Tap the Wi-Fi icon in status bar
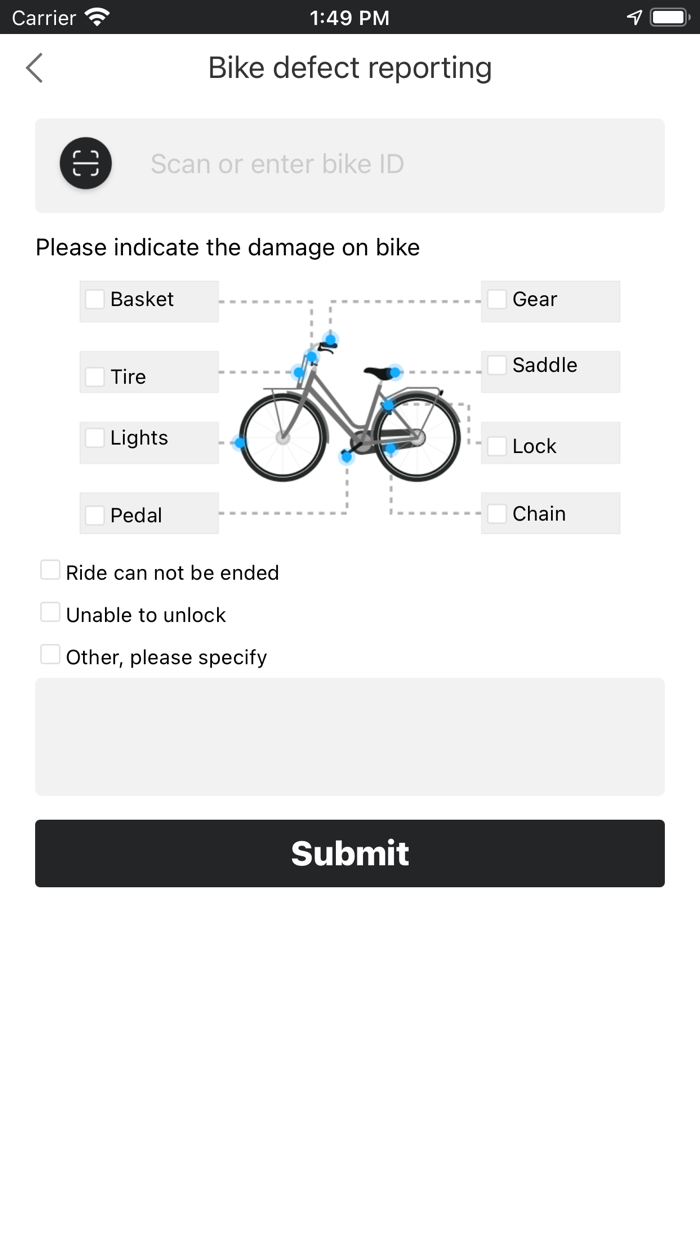Screen dimensions: 700x1244 pyautogui.click(x=97, y=17)
